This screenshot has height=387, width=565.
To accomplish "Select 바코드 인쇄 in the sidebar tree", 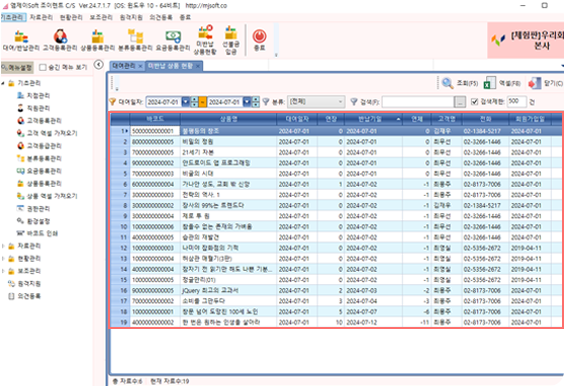I will [x=37, y=233].
